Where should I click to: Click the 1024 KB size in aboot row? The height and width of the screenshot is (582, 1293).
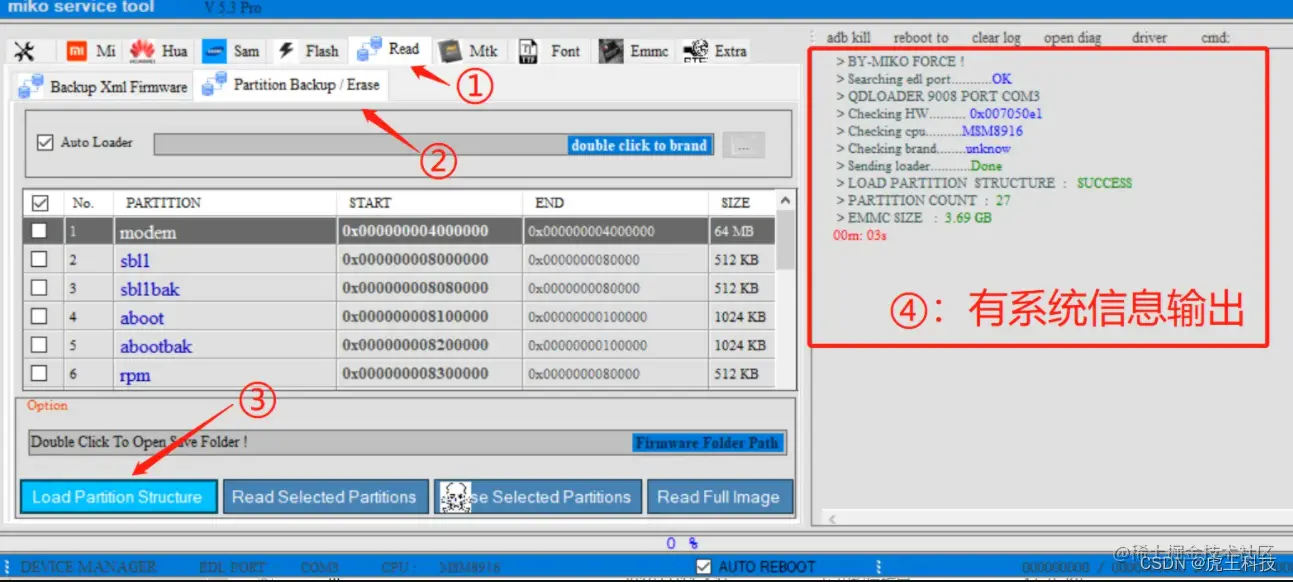(740, 317)
